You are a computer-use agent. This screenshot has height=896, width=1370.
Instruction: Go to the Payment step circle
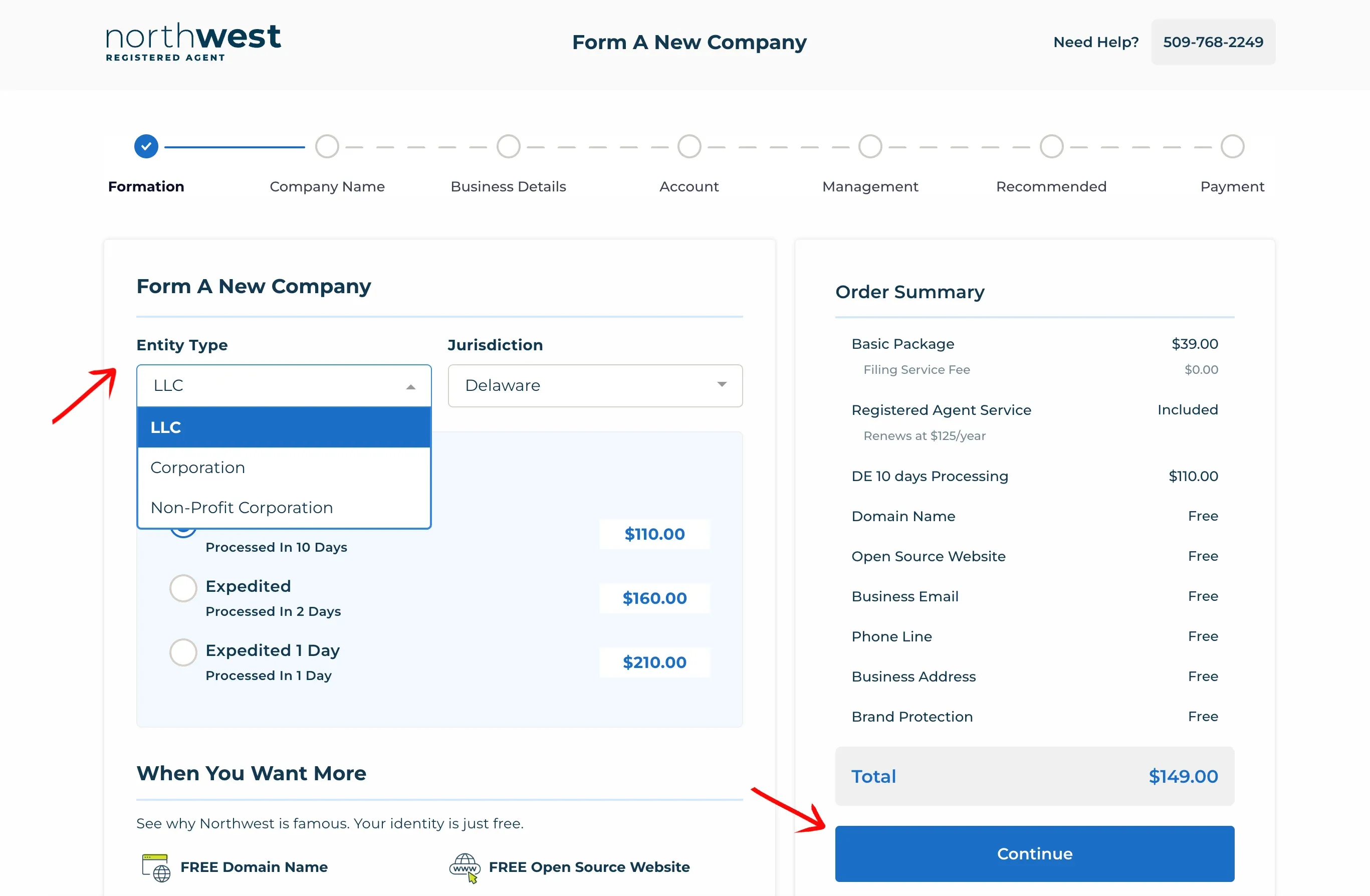coord(1232,146)
